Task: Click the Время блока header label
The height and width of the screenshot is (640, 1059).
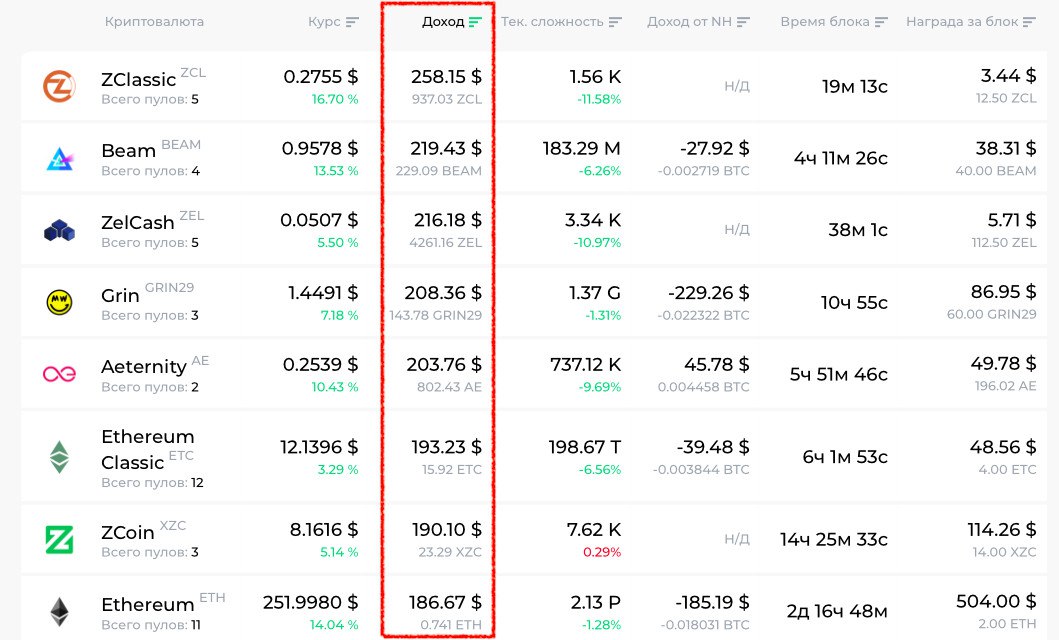Action: (x=825, y=22)
